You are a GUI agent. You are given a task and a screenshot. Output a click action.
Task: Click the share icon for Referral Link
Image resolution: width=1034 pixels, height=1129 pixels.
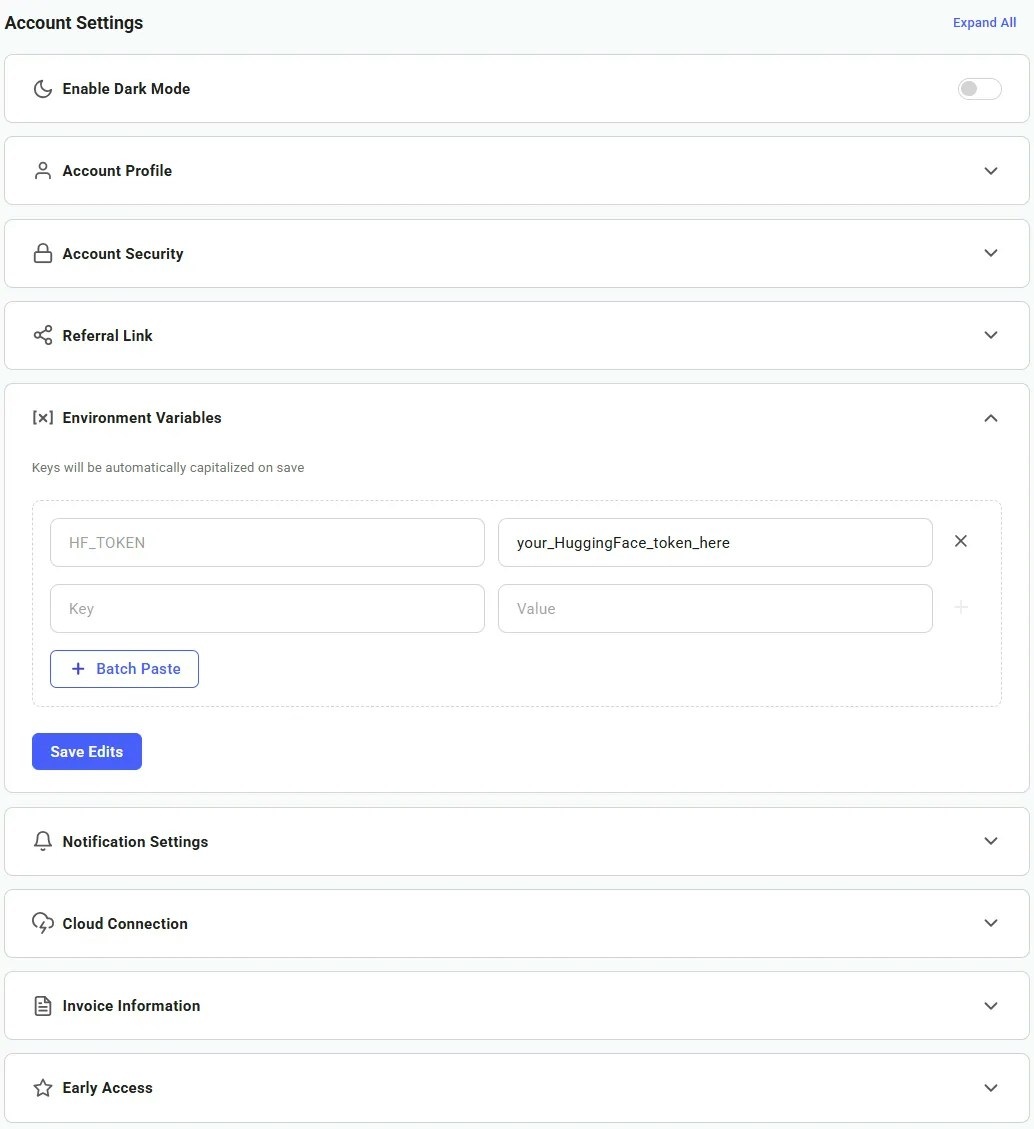click(42, 336)
